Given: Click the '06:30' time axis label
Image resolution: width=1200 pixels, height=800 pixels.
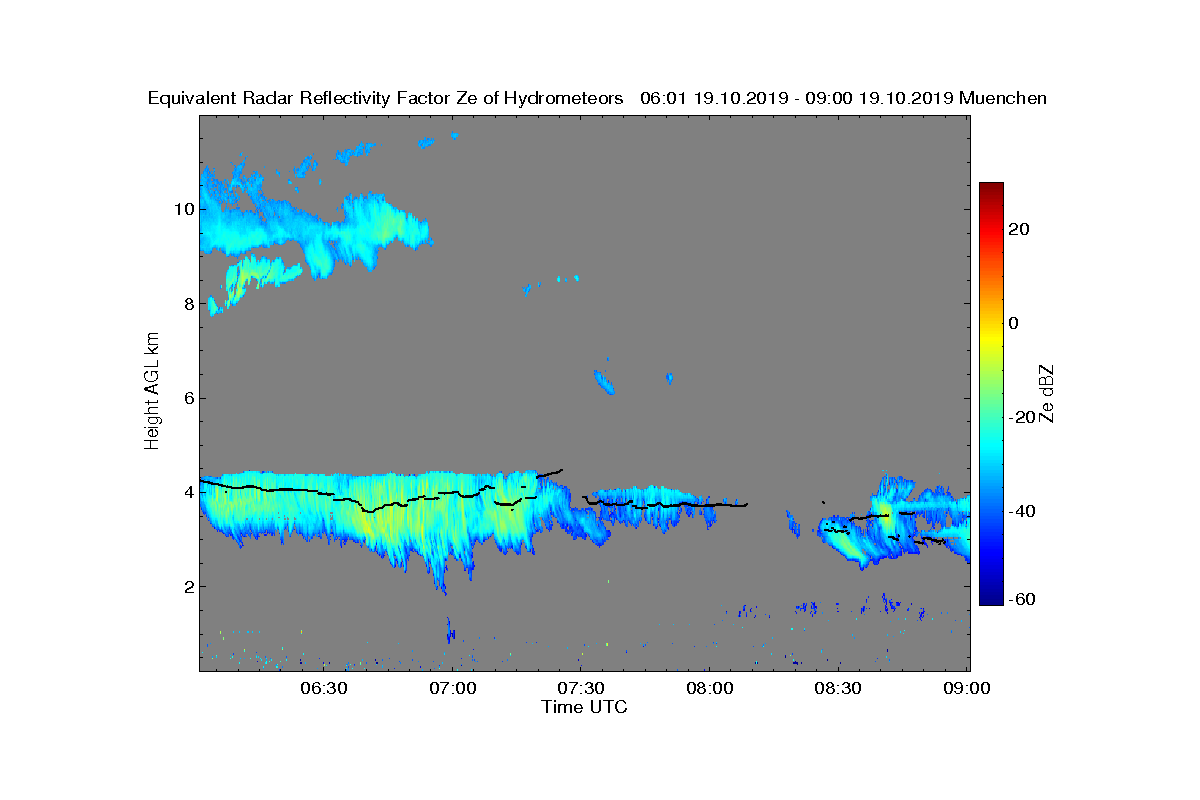Looking at the screenshot, I should pyautogui.click(x=324, y=688).
